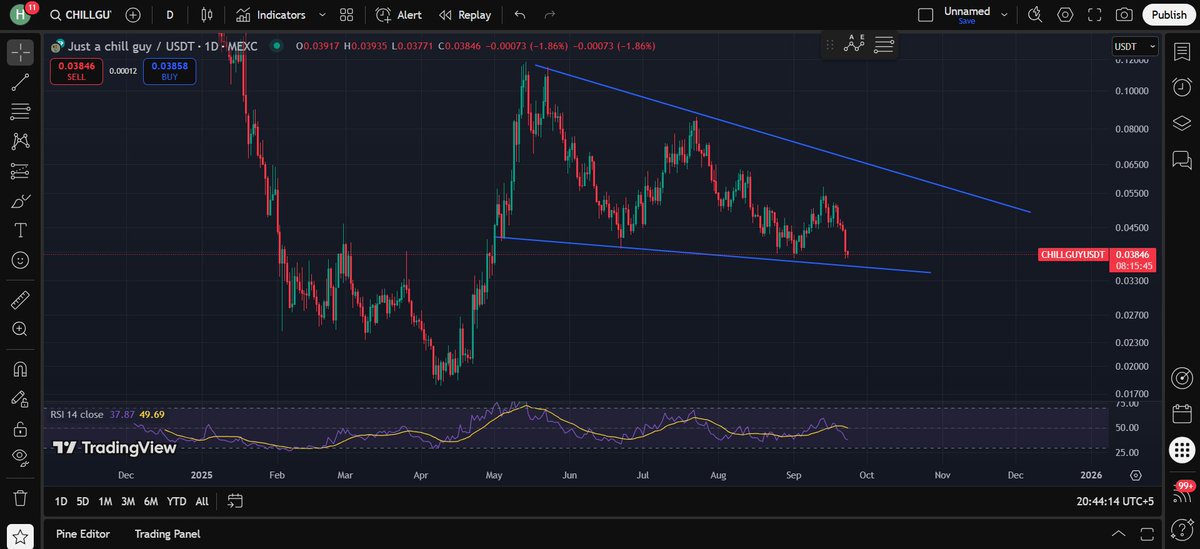The height and width of the screenshot is (549, 1200).
Task: Click the blue Save layout link
Action: pos(966,21)
